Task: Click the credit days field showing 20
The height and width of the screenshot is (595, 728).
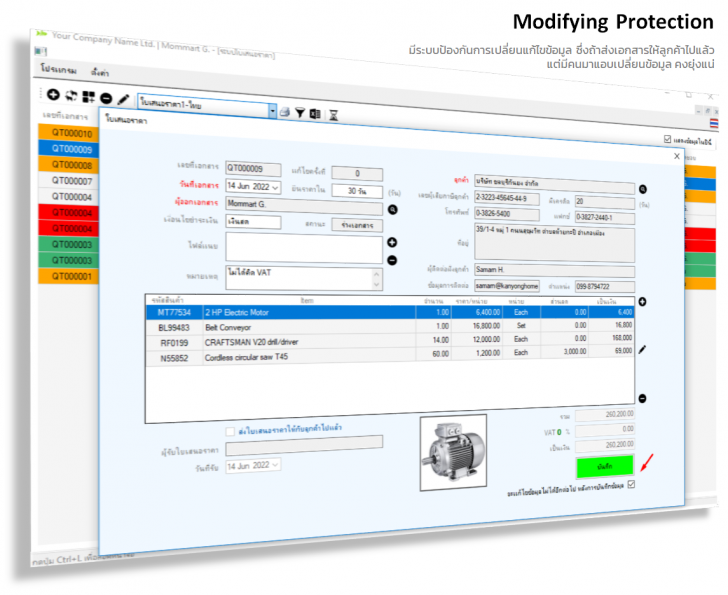Action: pos(605,201)
